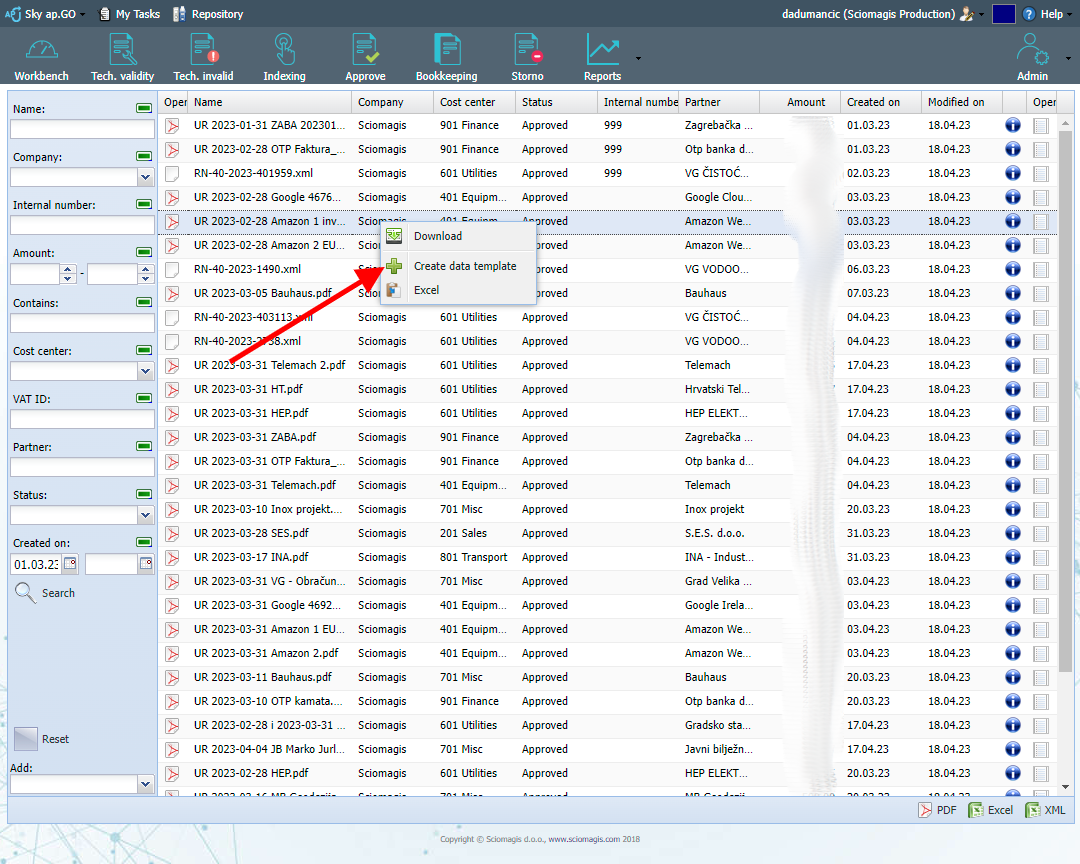The height and width of the screenshot is (864, 1080).
Task: Click the user profile icon beside dadumancic
Action: 967,14
